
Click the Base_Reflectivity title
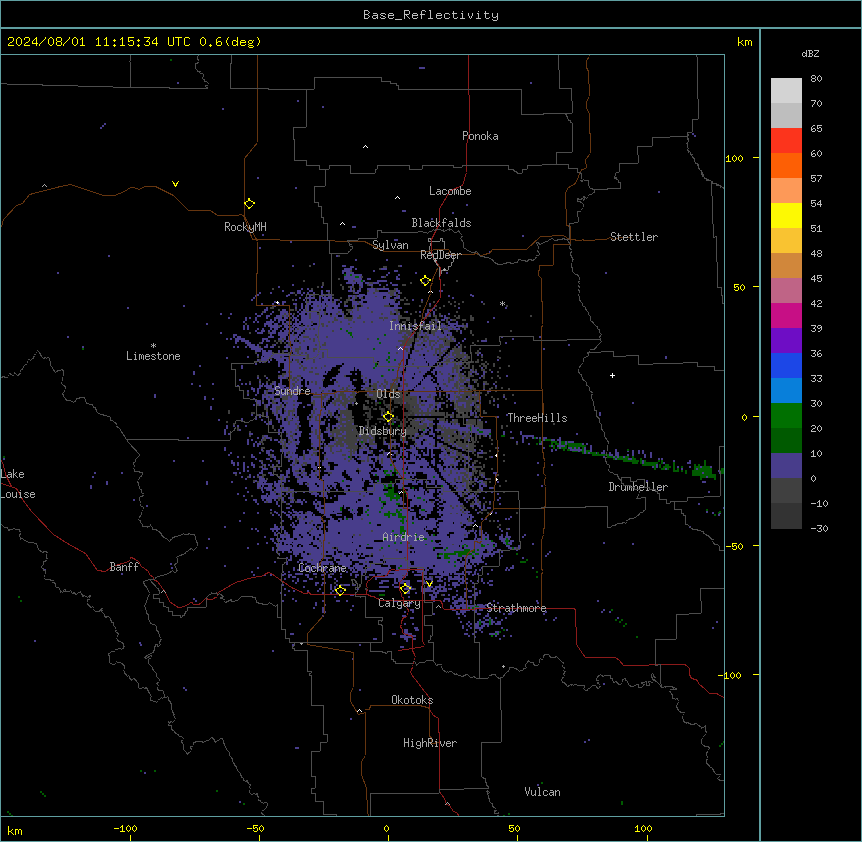(431, 15)
